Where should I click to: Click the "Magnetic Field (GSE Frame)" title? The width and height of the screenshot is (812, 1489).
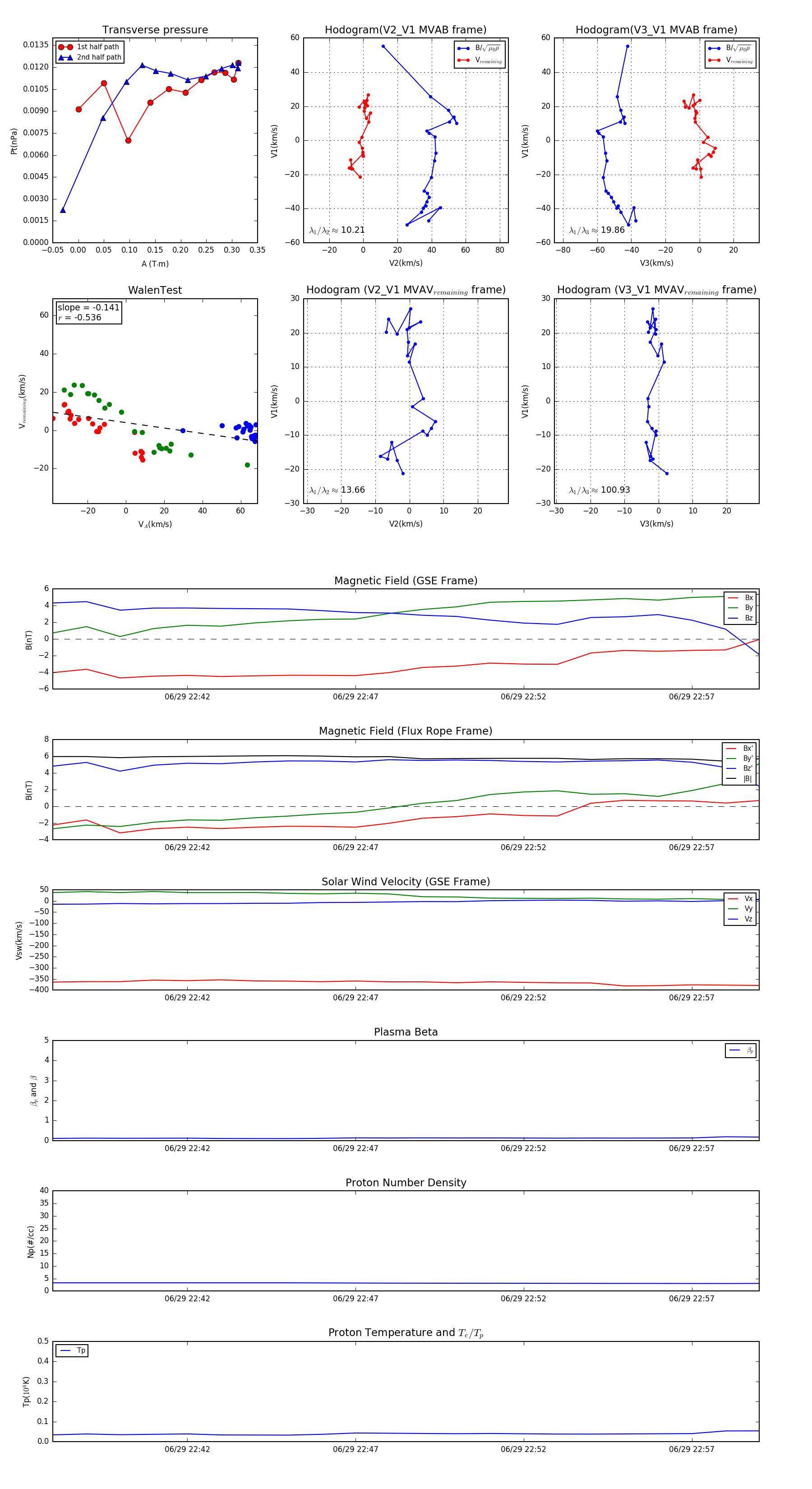(406, 581)
